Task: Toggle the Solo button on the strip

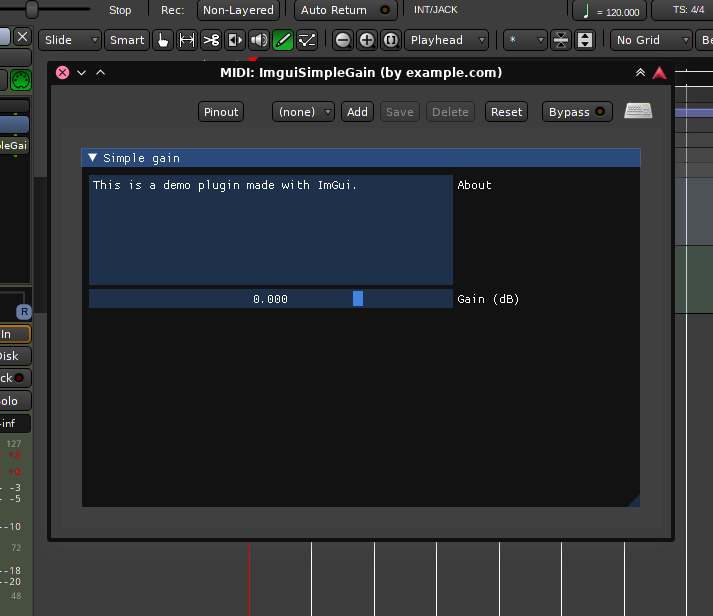Action: pos(15,401)
